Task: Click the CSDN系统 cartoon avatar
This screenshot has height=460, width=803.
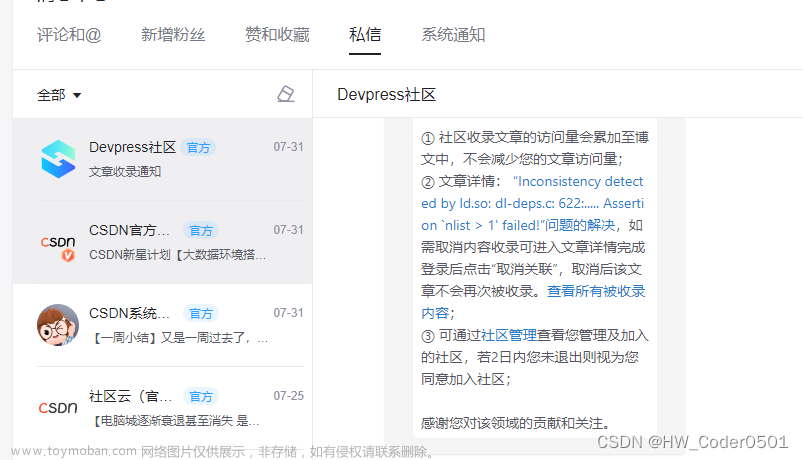Action: (58, 325)
